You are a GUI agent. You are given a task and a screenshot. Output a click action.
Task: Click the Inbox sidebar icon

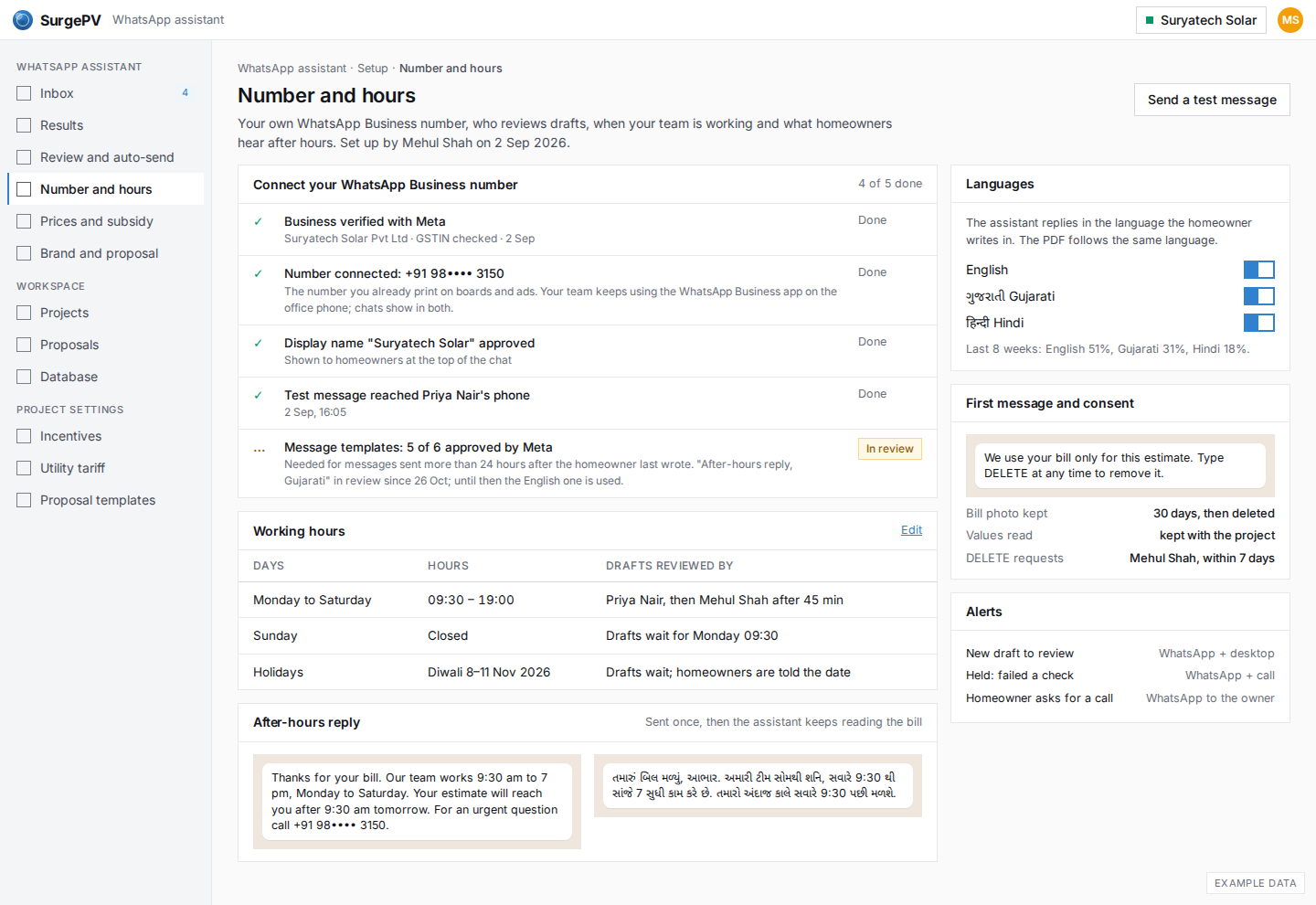[x=24, y=93]
